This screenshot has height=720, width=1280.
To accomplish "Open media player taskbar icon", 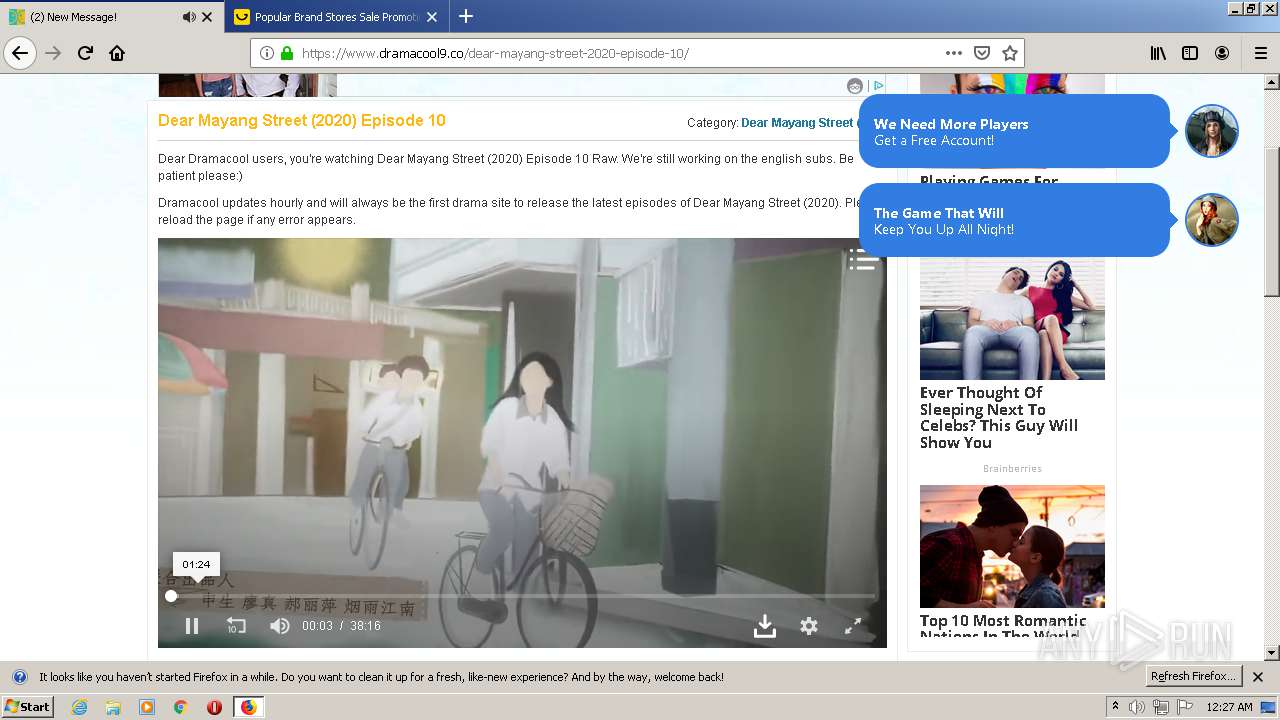I will click(147, 707).
